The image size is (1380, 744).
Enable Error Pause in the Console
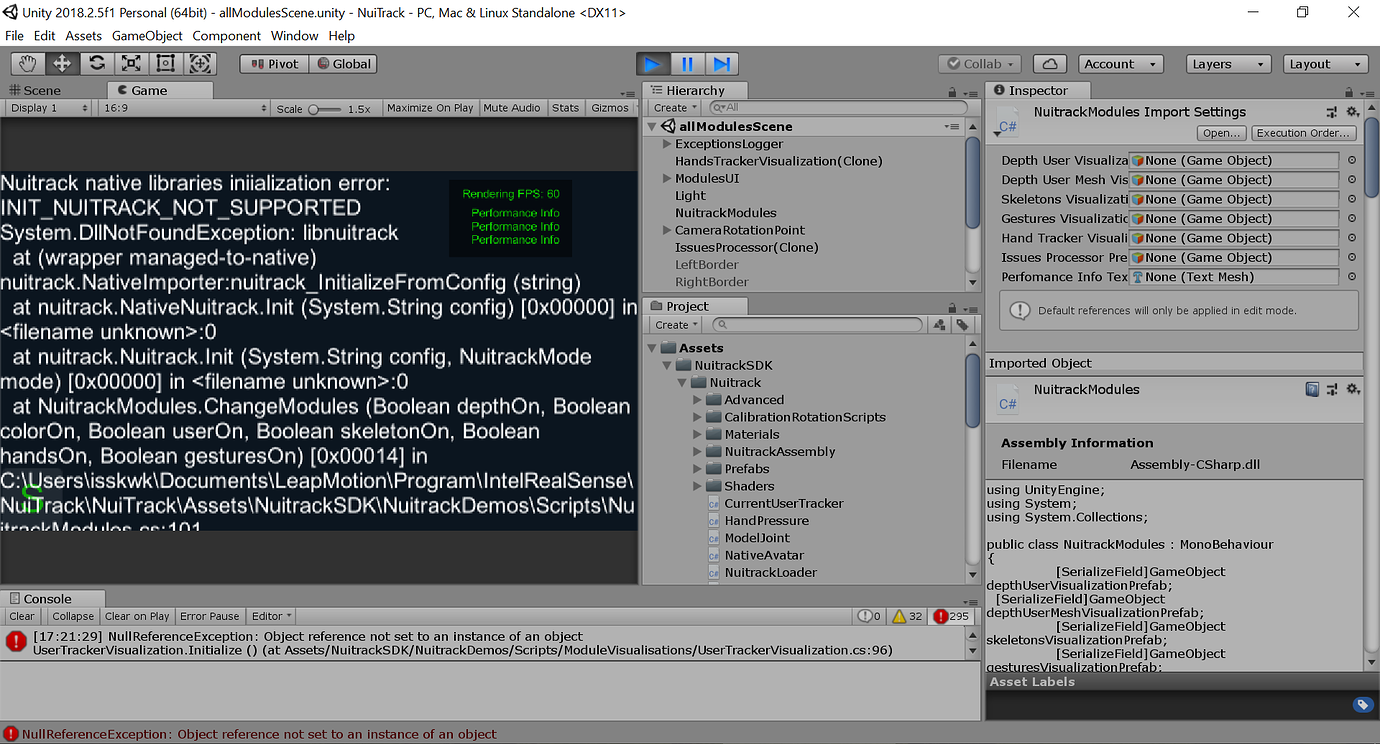(x=209, y=616)
